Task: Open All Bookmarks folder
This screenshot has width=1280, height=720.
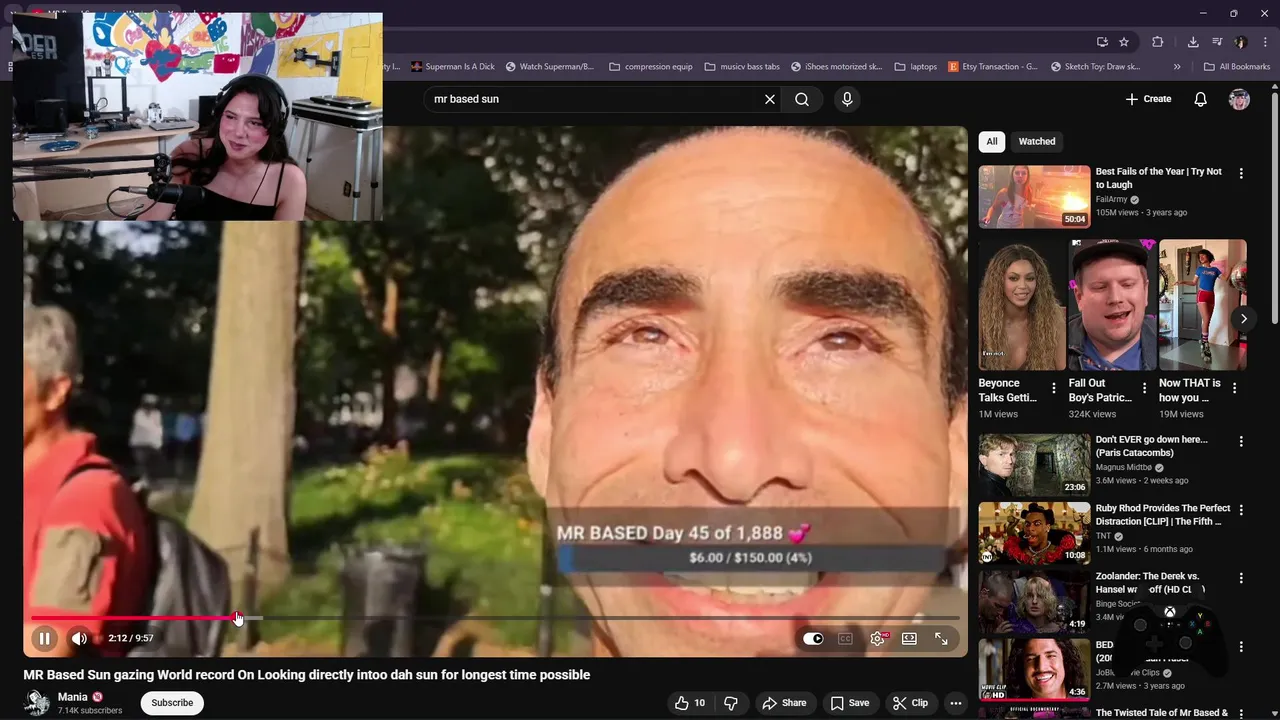Action: 1237,67
